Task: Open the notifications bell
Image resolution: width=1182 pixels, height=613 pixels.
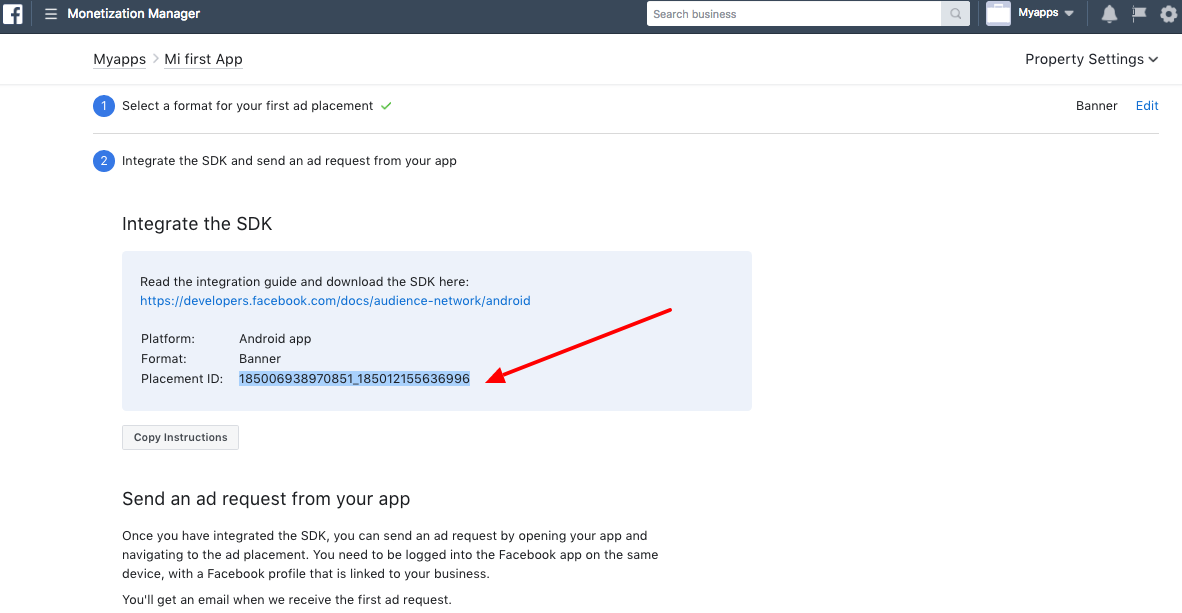Action: coord(1109,14)
